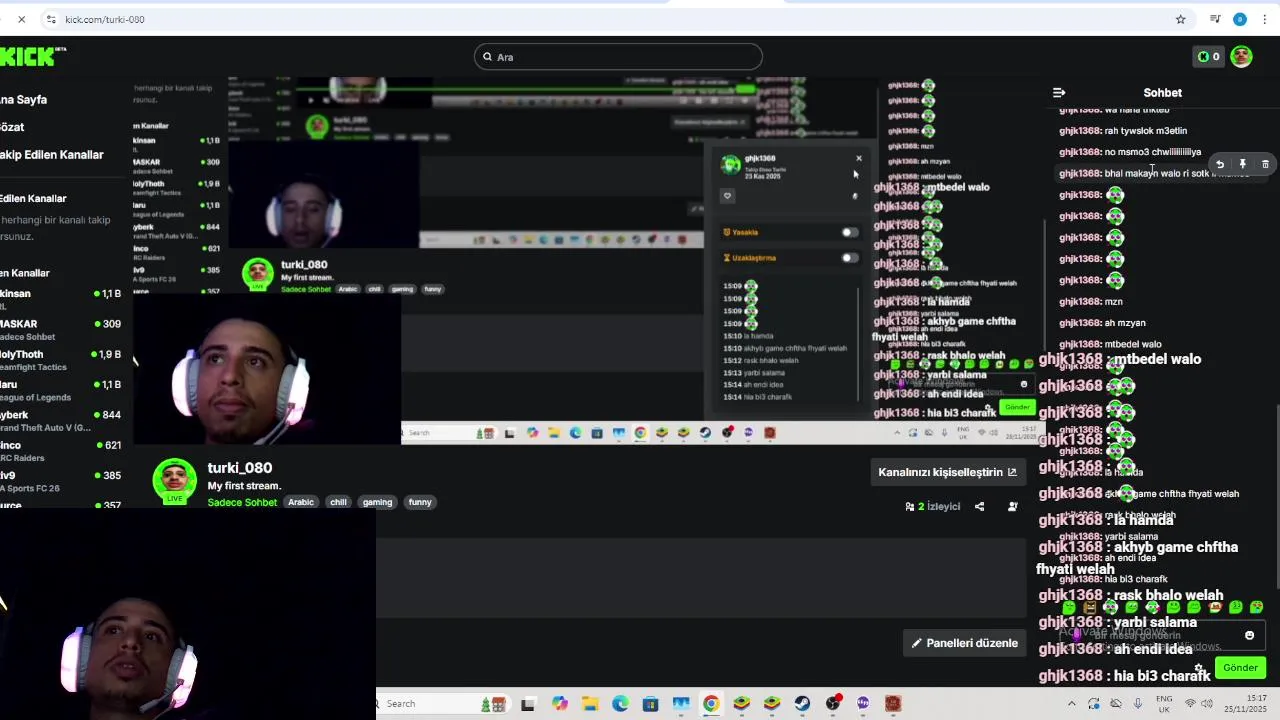The width and height of the screenshot is (1280, 720).
Task: Send message with Gönder button
Action: click(x=1240, y=668)
